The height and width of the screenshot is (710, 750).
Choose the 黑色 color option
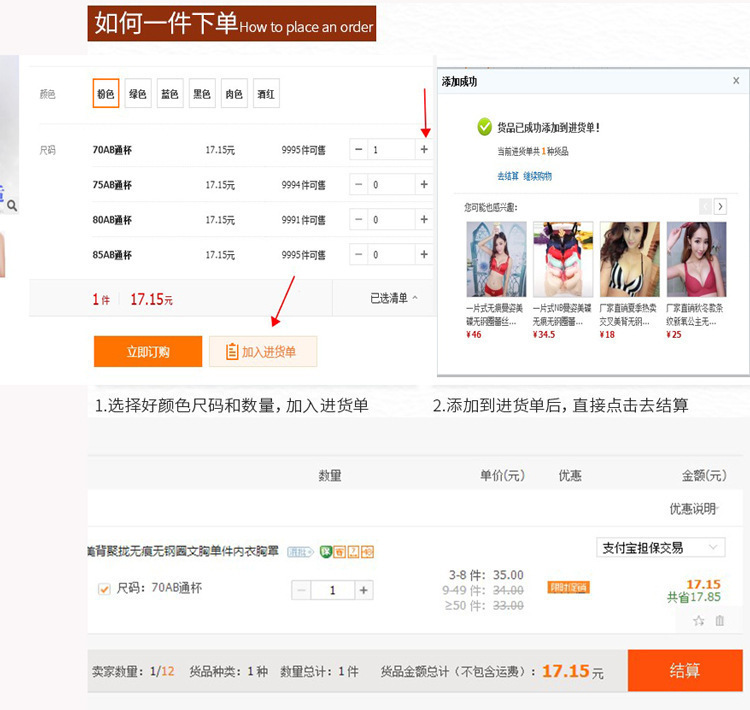click(x=202, y=93)
